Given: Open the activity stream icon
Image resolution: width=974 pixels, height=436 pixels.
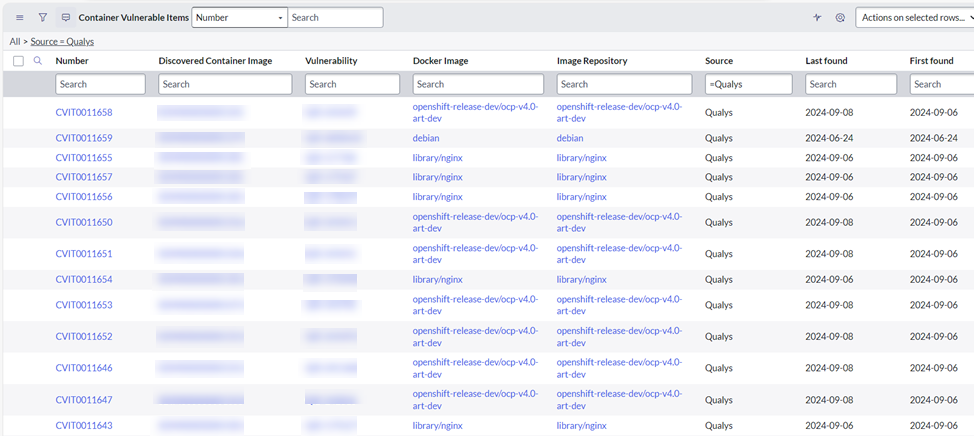Looking at the screenshot, I should 66,18.
